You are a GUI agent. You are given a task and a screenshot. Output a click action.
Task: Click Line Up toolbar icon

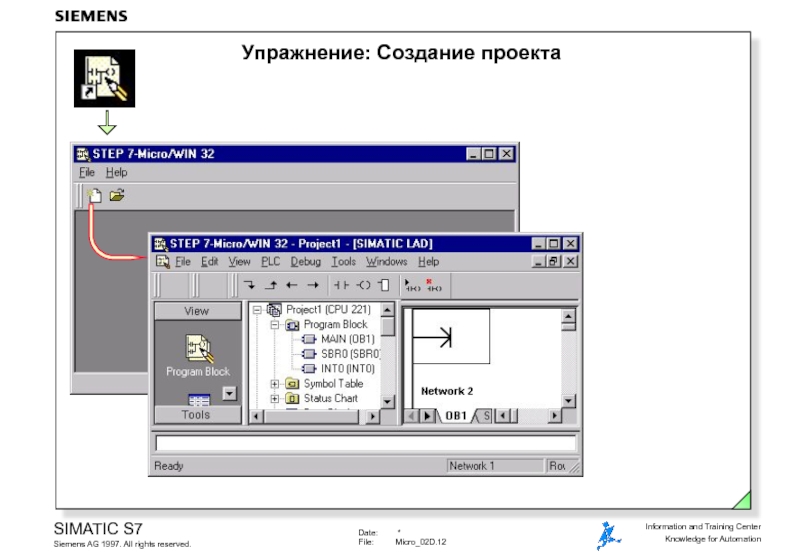tap(271, 285)
